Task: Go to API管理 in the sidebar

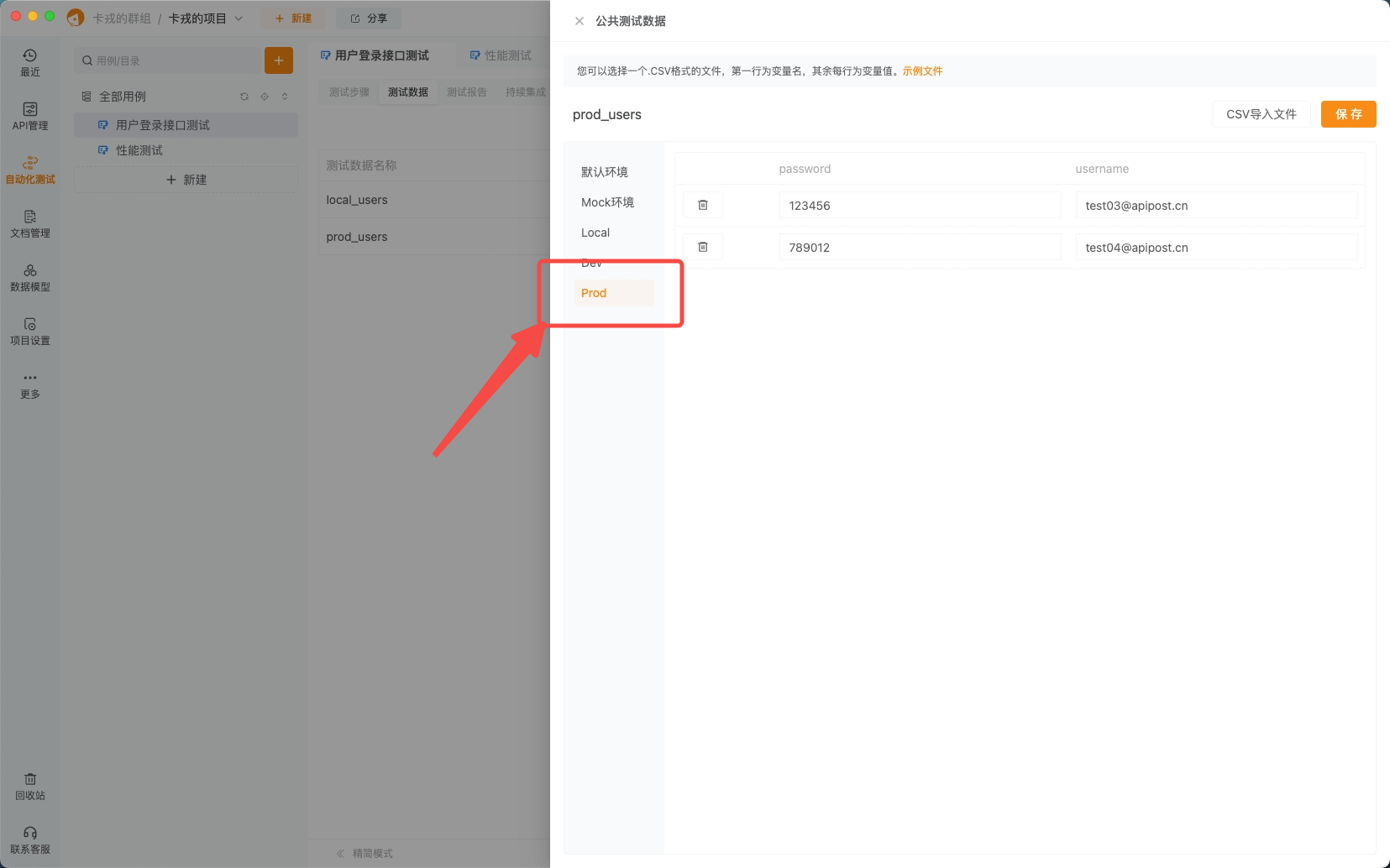Action: pos(30,117)
